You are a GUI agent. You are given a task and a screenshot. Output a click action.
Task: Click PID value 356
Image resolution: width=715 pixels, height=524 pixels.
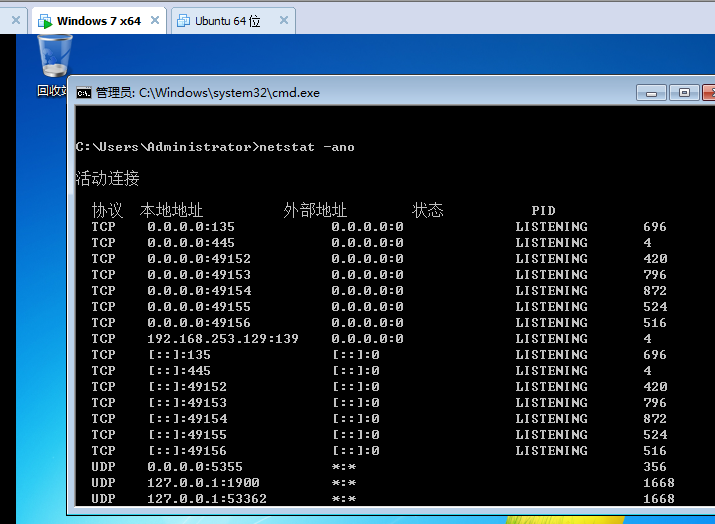click(655, 467)
